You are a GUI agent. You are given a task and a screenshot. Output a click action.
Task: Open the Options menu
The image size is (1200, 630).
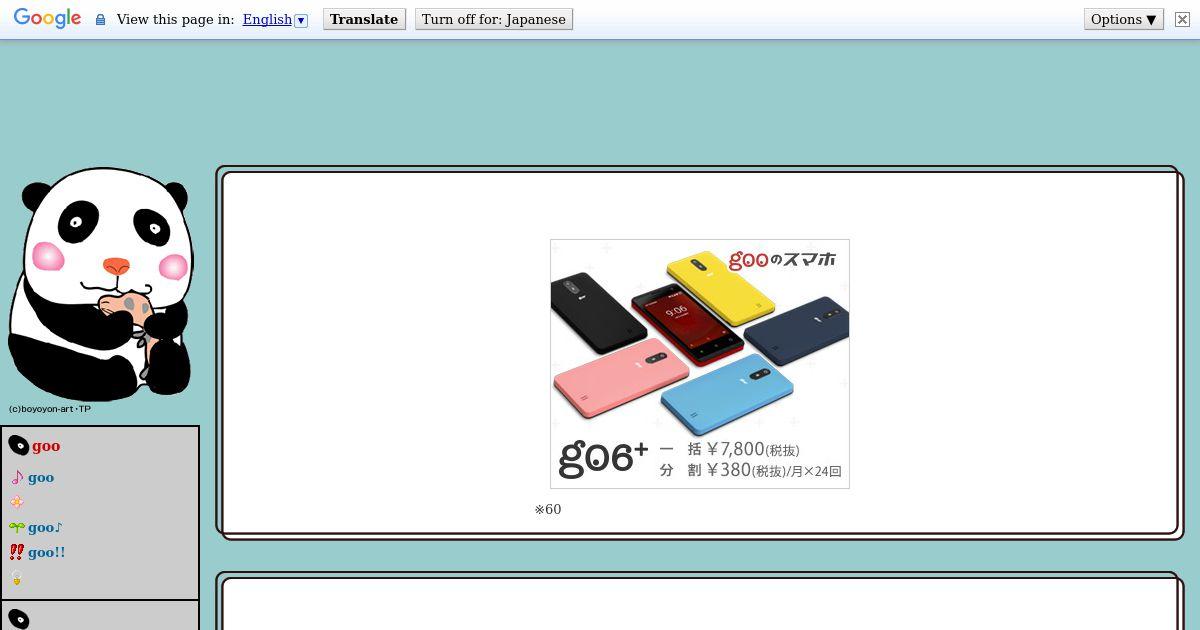(1123, 19)
